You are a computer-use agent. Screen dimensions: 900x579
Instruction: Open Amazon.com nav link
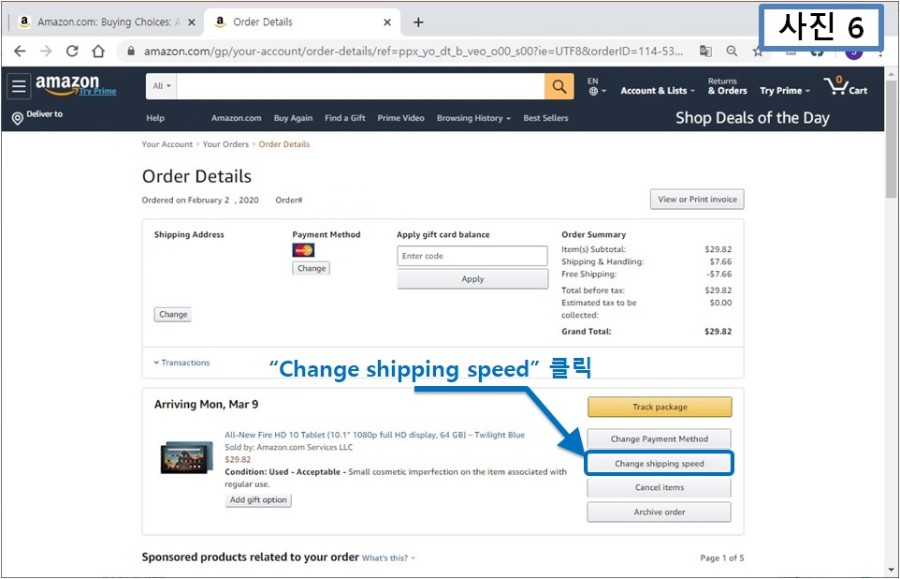[x=236, y=118]
